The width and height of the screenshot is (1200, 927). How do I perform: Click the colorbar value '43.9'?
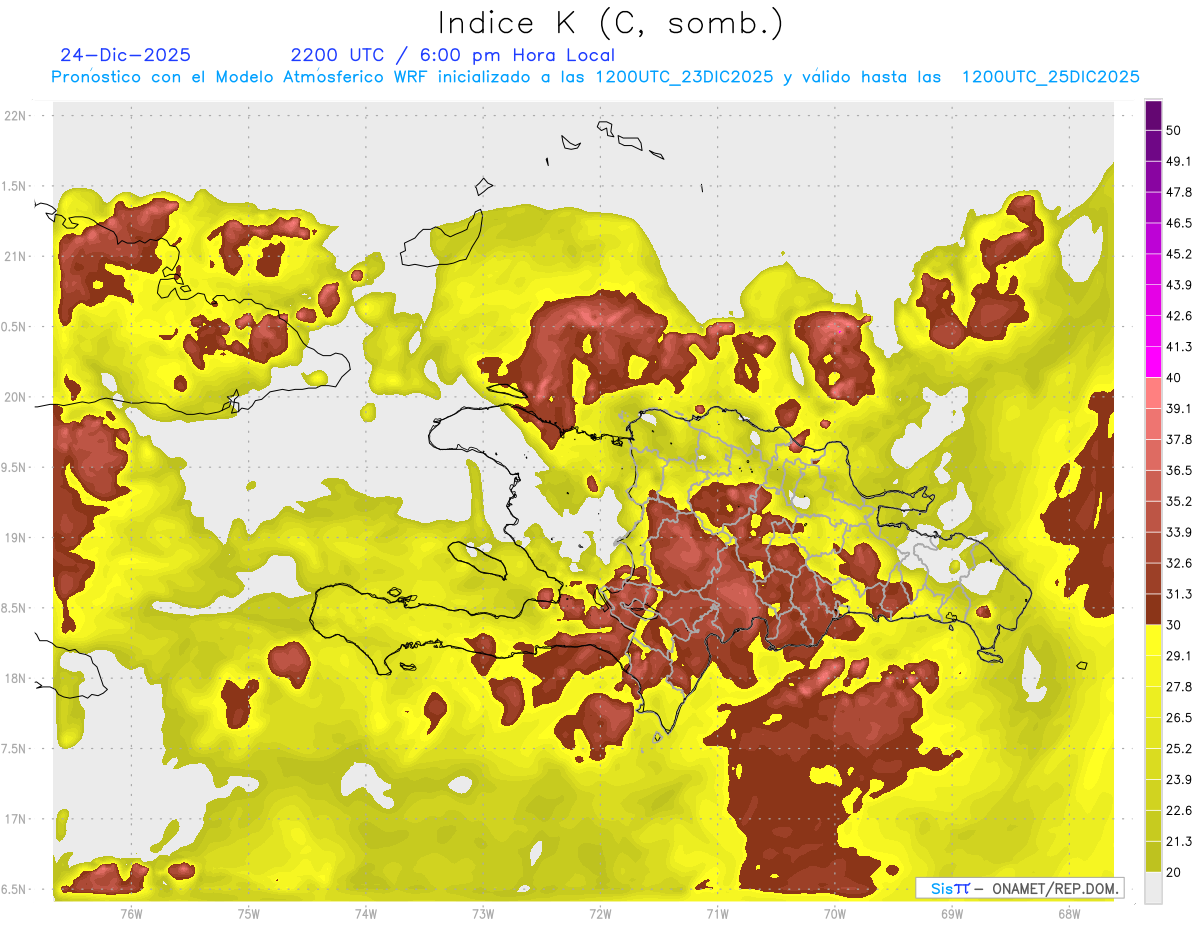pyautogui.click(x=1178, y=285)
